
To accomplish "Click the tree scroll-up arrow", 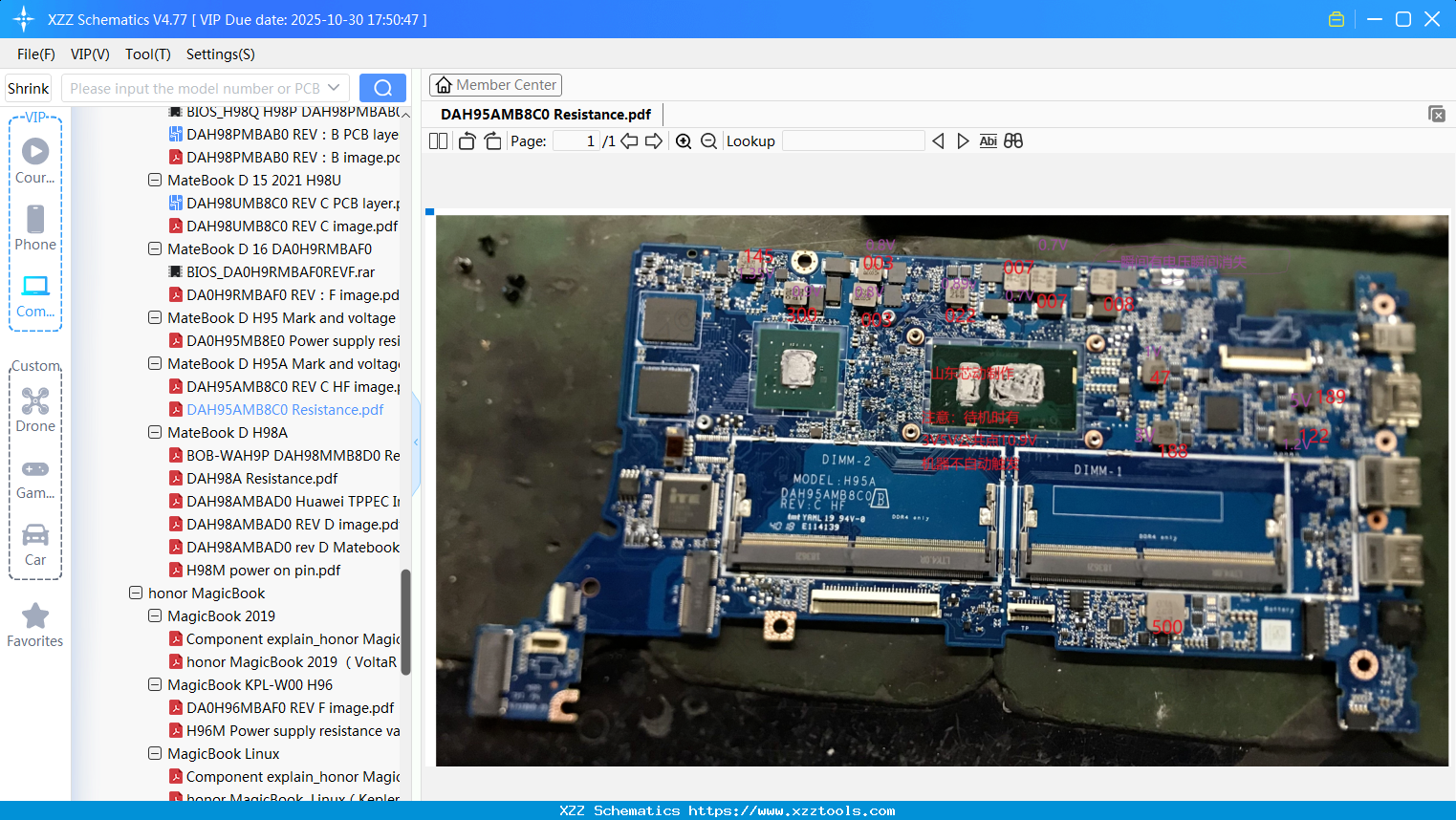I will [405, 115].
